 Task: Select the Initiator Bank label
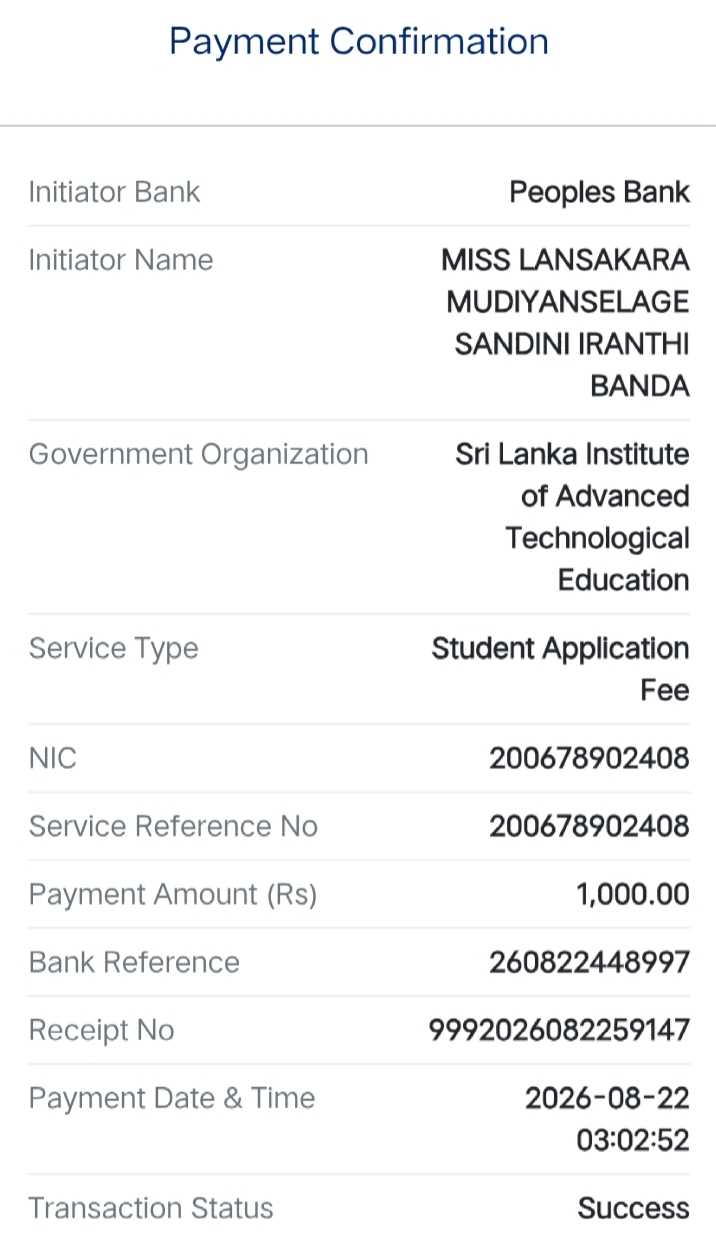tap(114, 192)
